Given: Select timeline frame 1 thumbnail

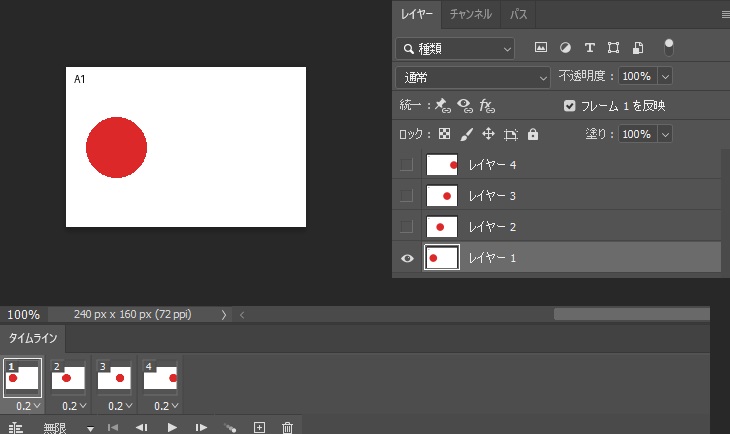Looking at the screenshot, I should tap(22, 378).
